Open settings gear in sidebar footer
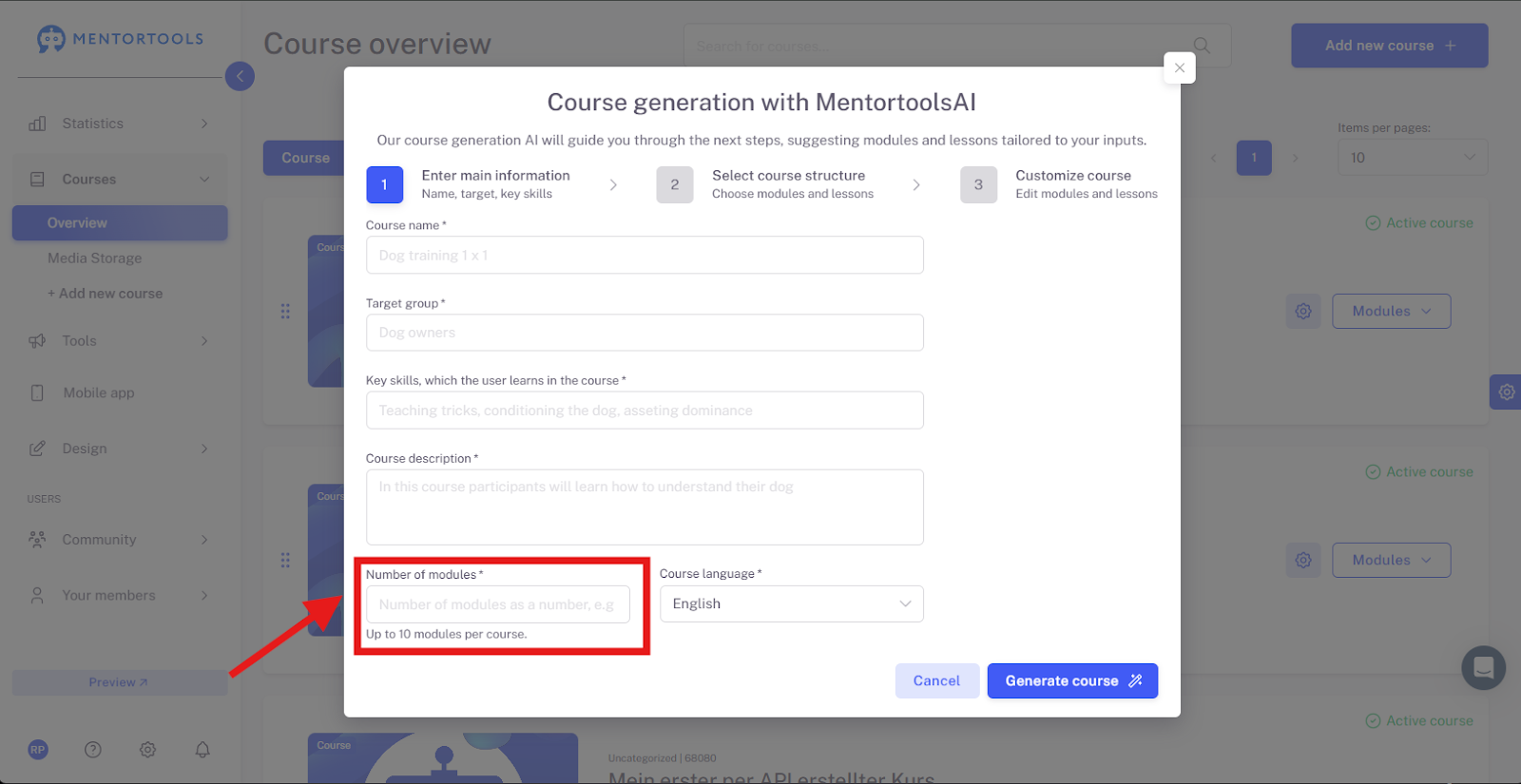 click(x=147, y=750)
